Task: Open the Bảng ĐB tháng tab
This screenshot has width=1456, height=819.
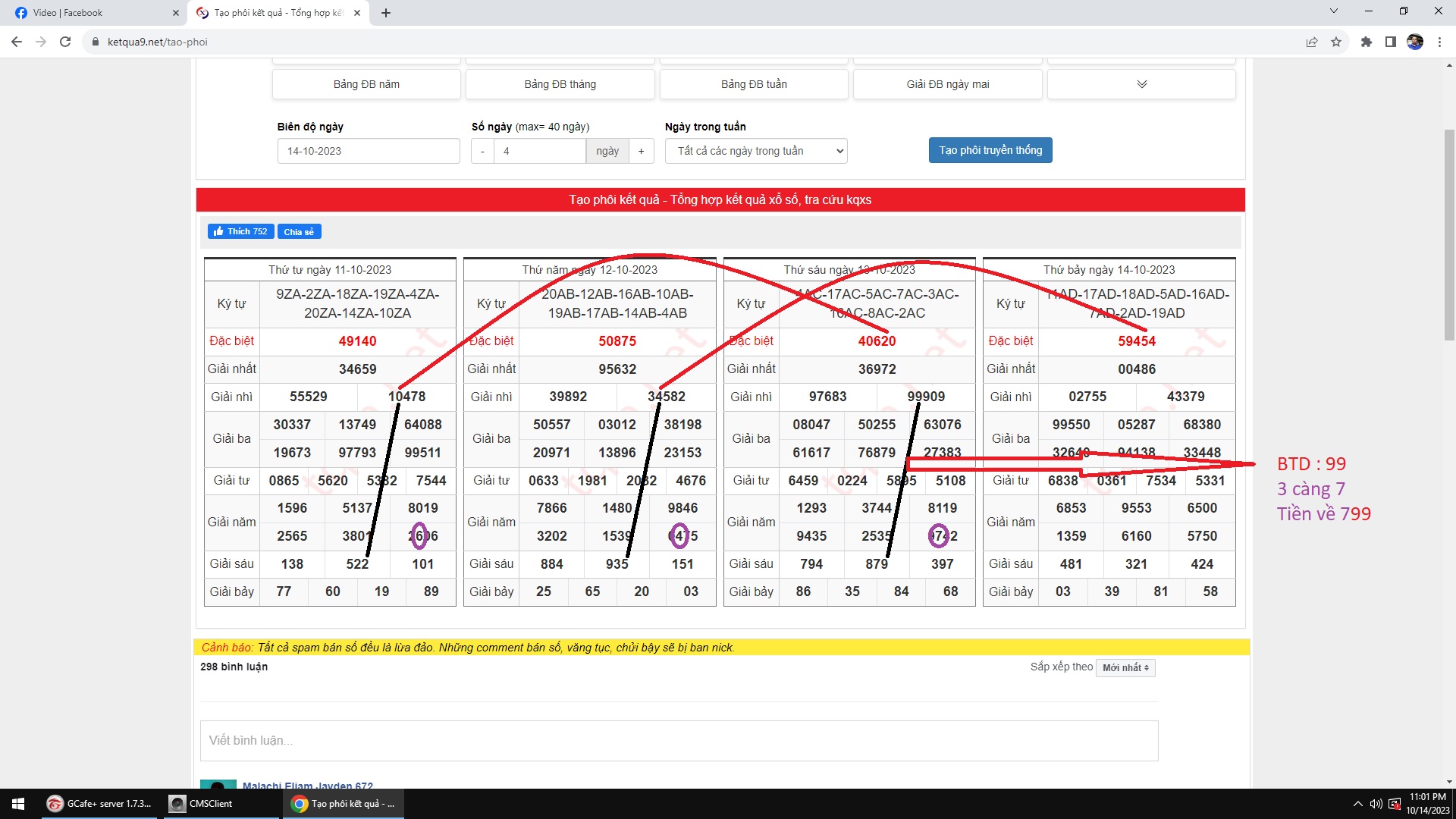Action: (560, 84)
